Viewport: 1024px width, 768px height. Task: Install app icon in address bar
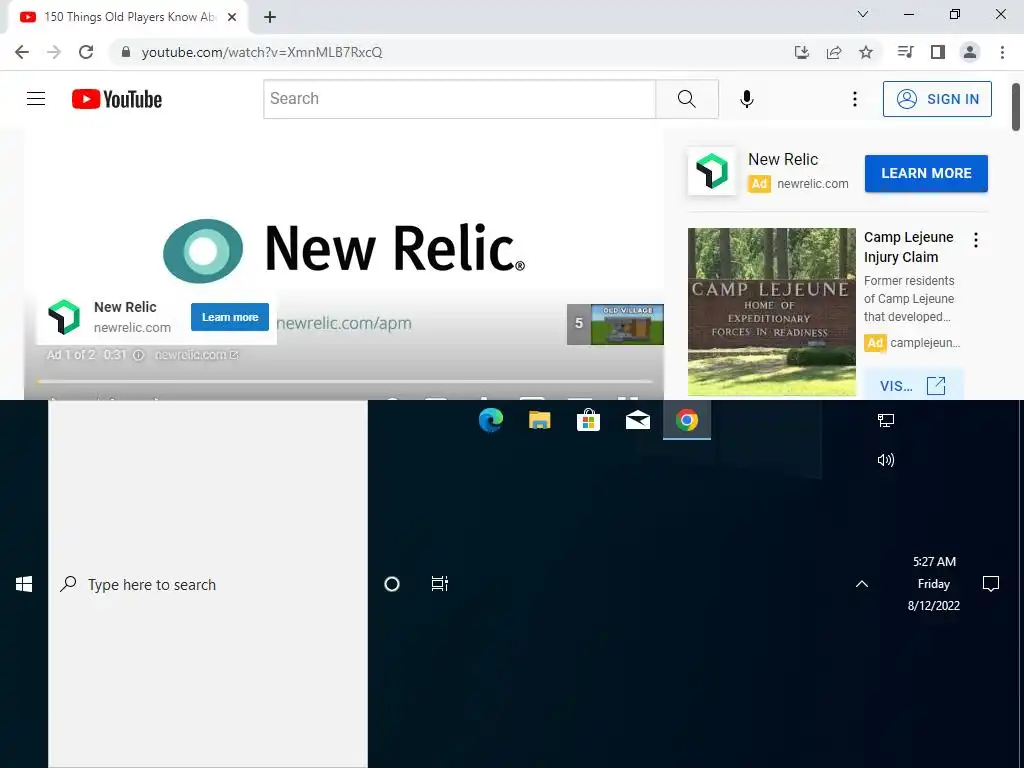[x=802, y=52]
